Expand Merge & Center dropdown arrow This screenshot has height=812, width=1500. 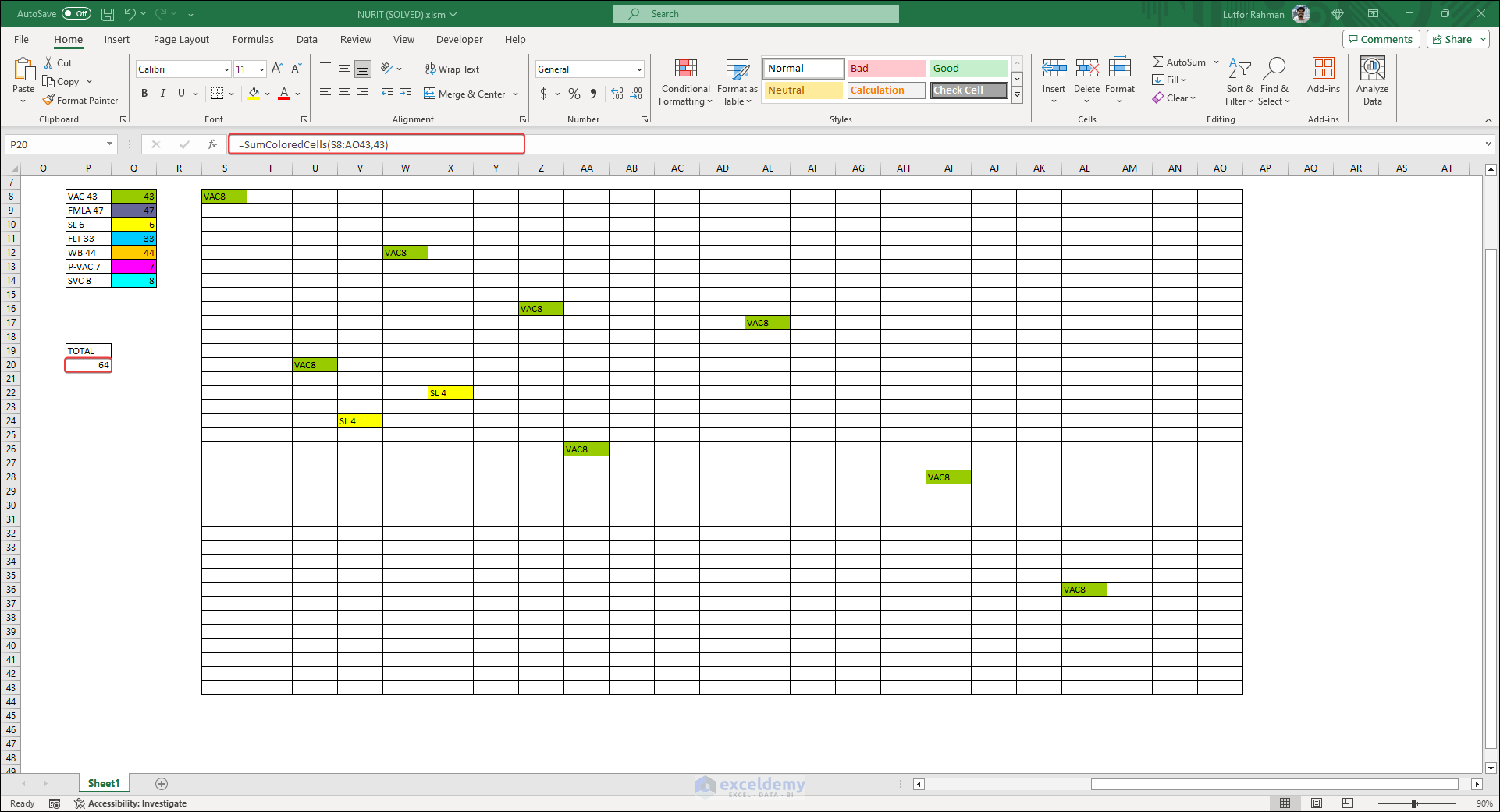click(x=516, y=94)
